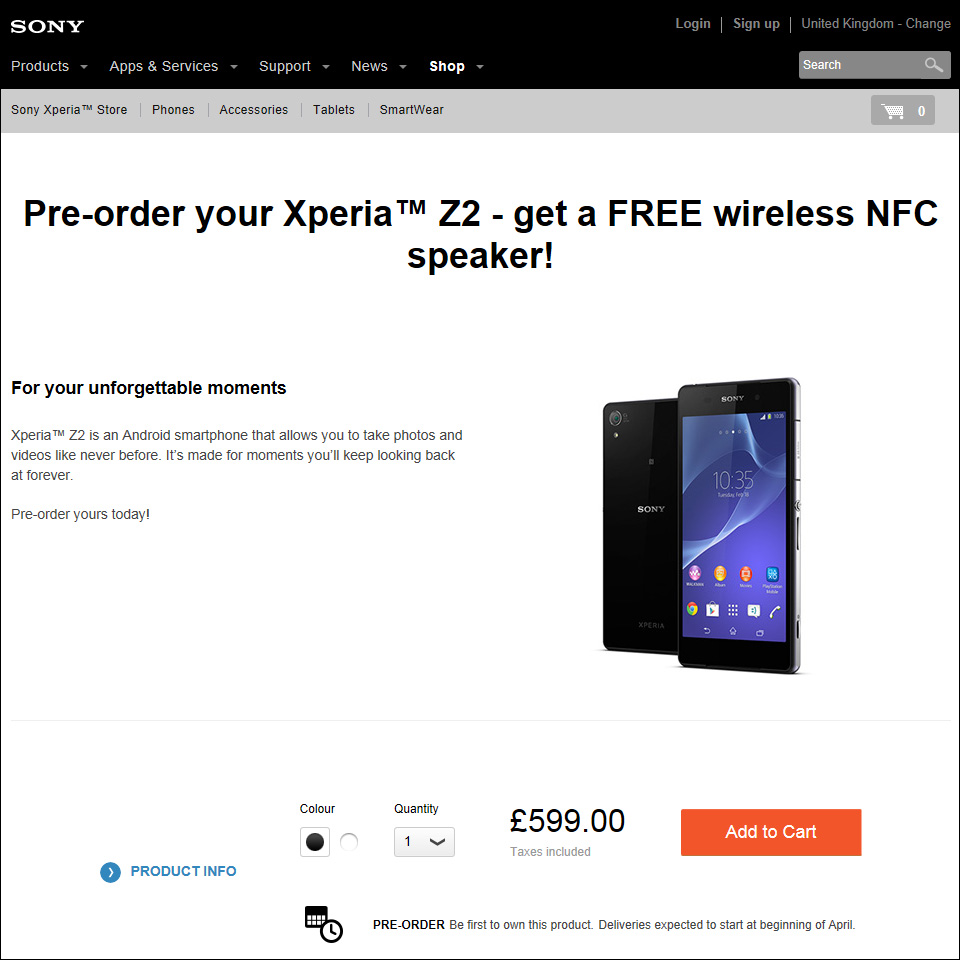
Task: Click in the Search input field
Action: (x=858, y=65)
